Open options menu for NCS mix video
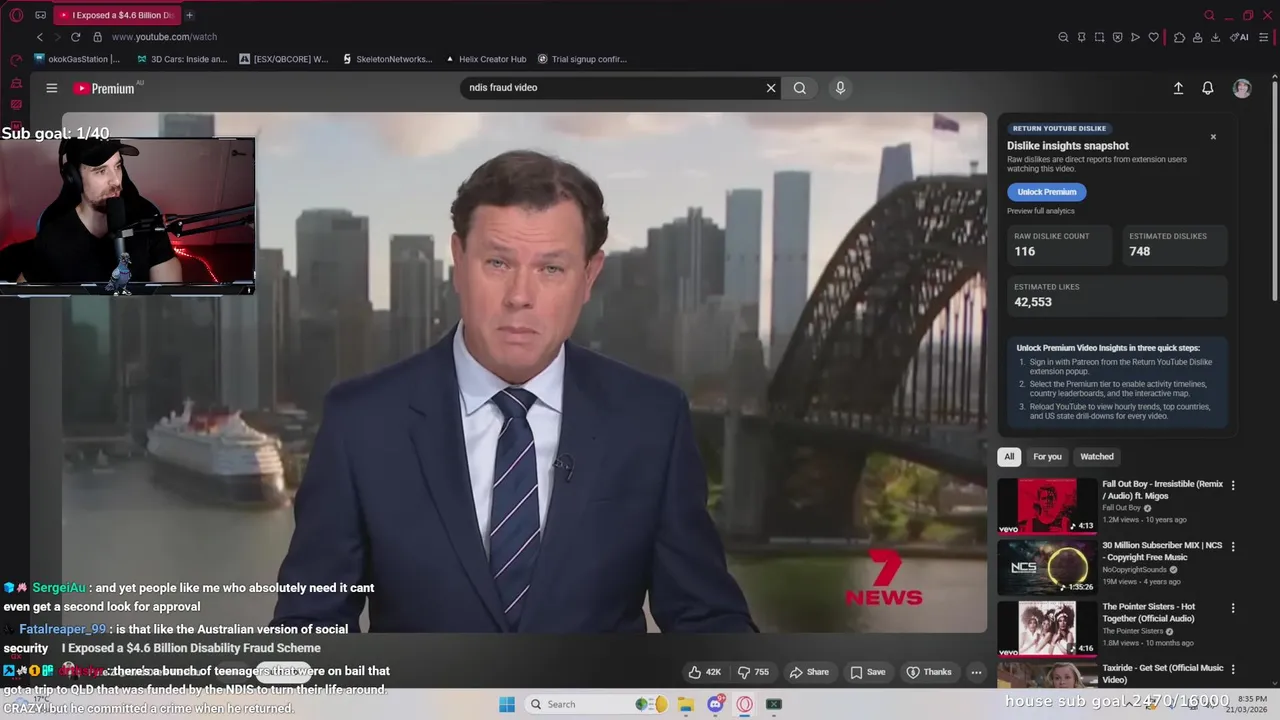Image resolution: width=1280 pixels, height=720 pixels. pyautogui.click(x=1232, y=547)
